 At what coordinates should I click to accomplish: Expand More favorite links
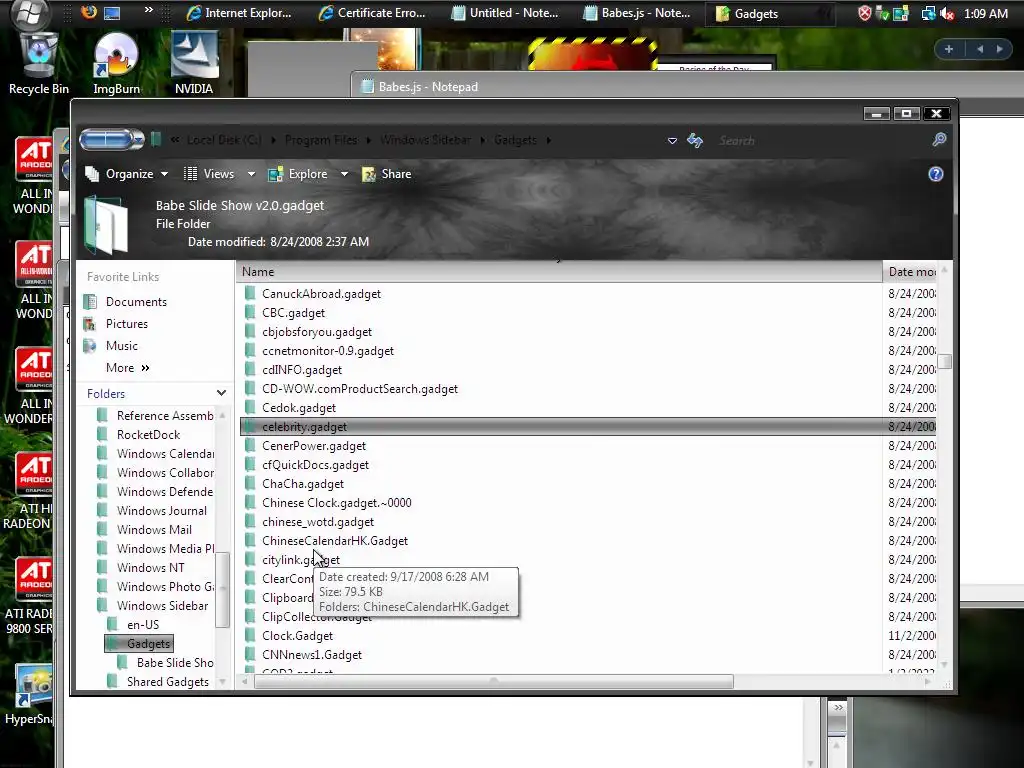point(128,368)
